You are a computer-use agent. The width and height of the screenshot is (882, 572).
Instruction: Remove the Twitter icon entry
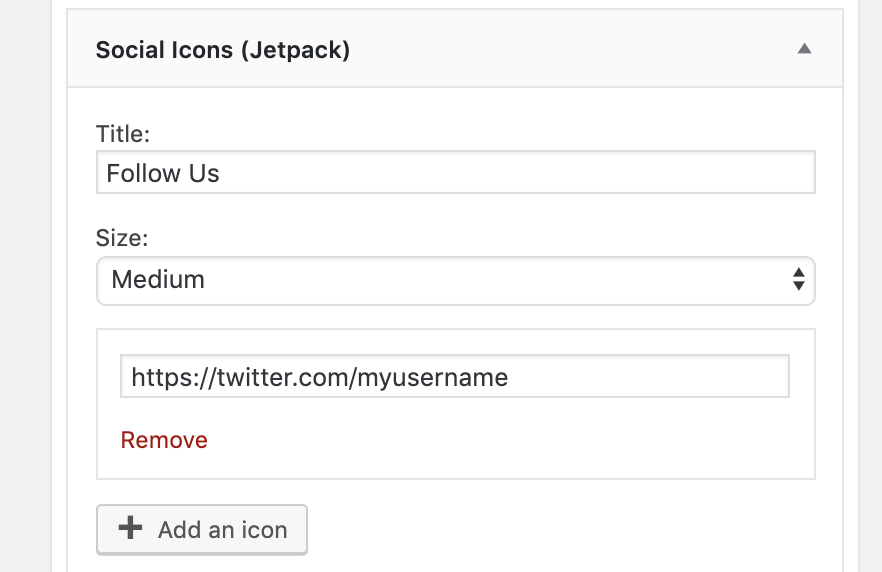click(164, 440)
